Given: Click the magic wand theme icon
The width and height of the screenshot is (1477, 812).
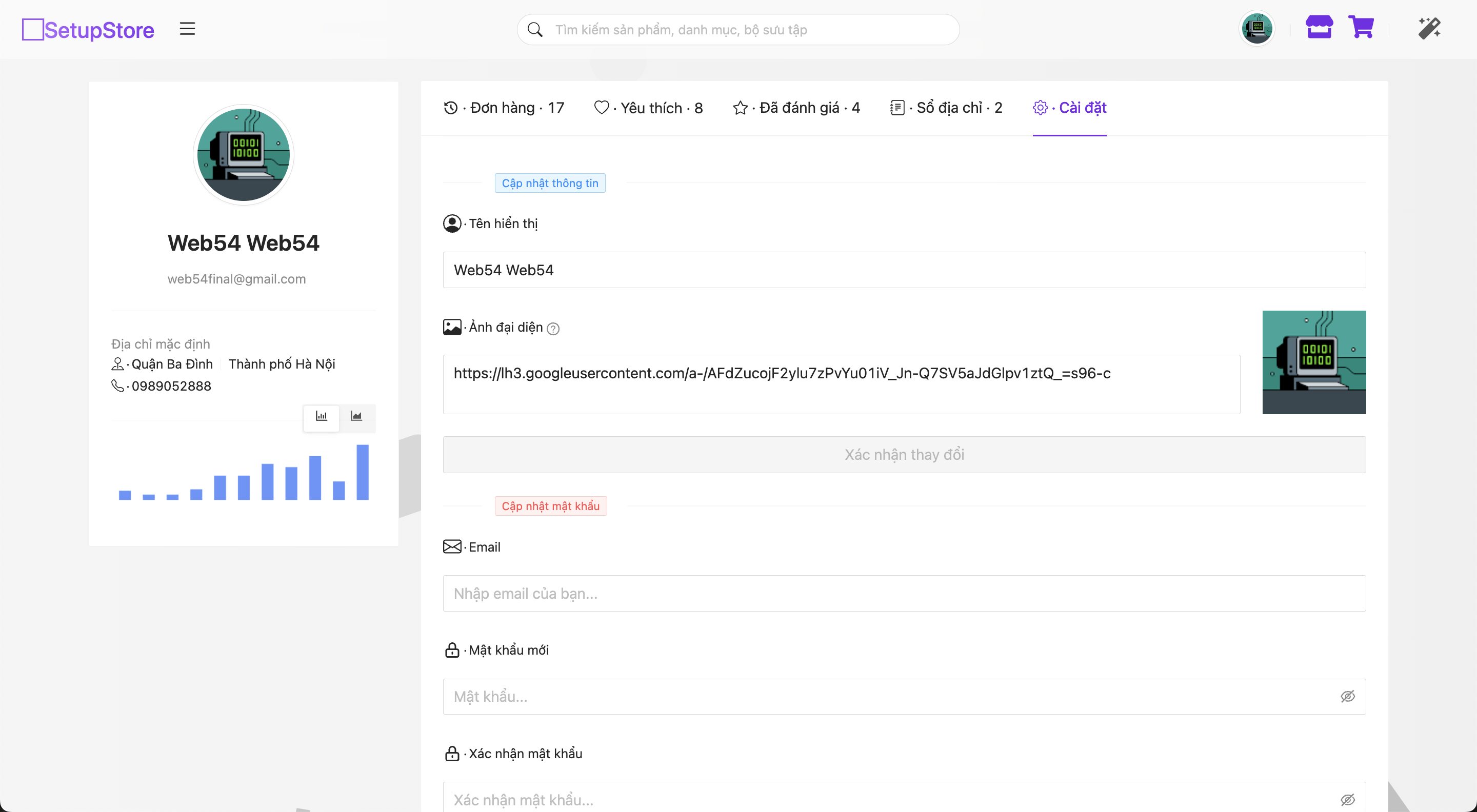Looking at the screenshot, I should (x=1429, y=28).
